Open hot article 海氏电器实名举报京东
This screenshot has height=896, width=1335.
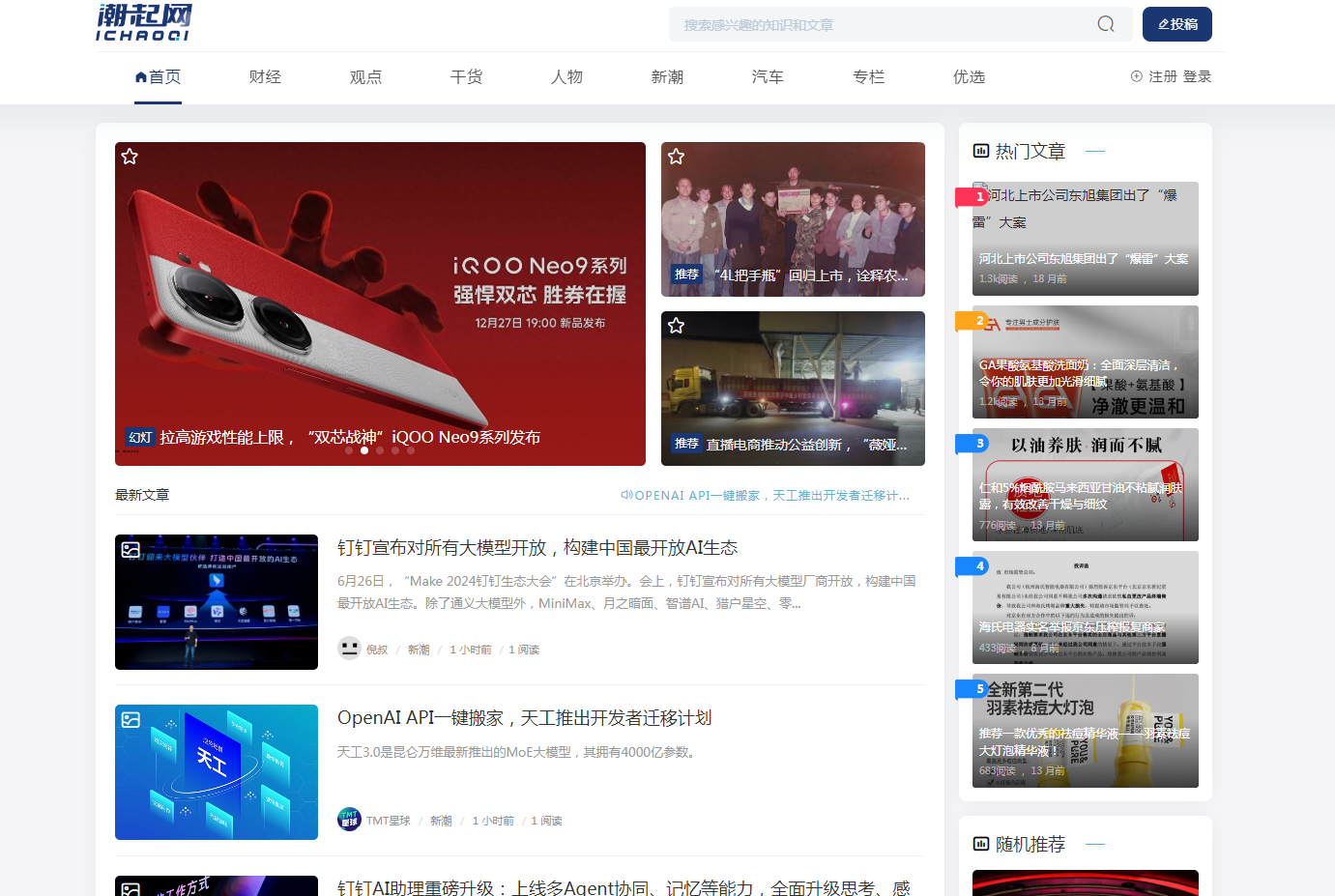click(x=1086, y=607)
